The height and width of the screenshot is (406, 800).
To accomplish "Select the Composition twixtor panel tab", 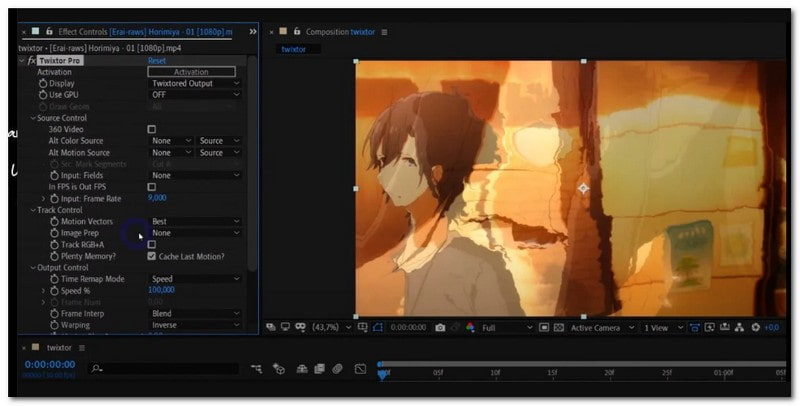I will (340, 32).
